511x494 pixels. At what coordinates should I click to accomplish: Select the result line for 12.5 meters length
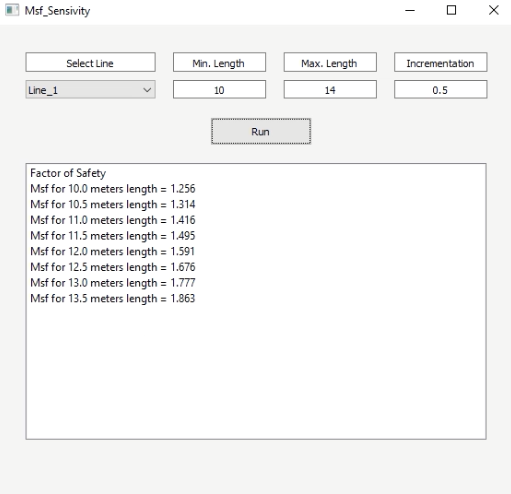click(x=113, y=267)
